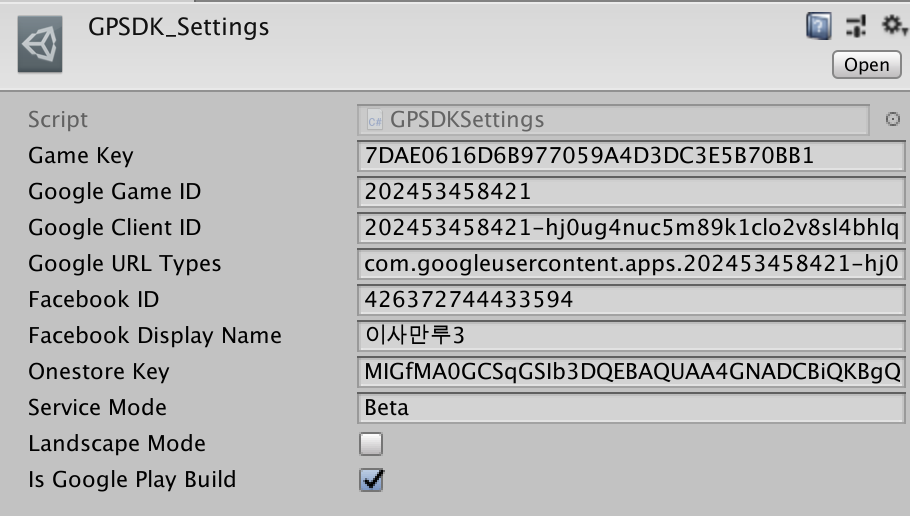This screenshot has width=910, height=516.
Task: Uncheck the Is Google Play Build checkbox
Action: pos(371,480)
